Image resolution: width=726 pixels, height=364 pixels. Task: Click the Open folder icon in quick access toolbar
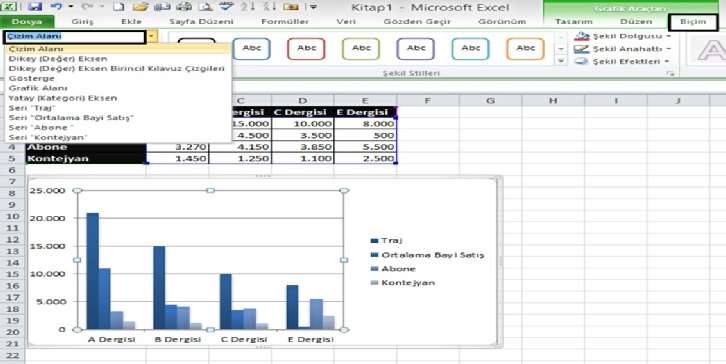[140, 7]
